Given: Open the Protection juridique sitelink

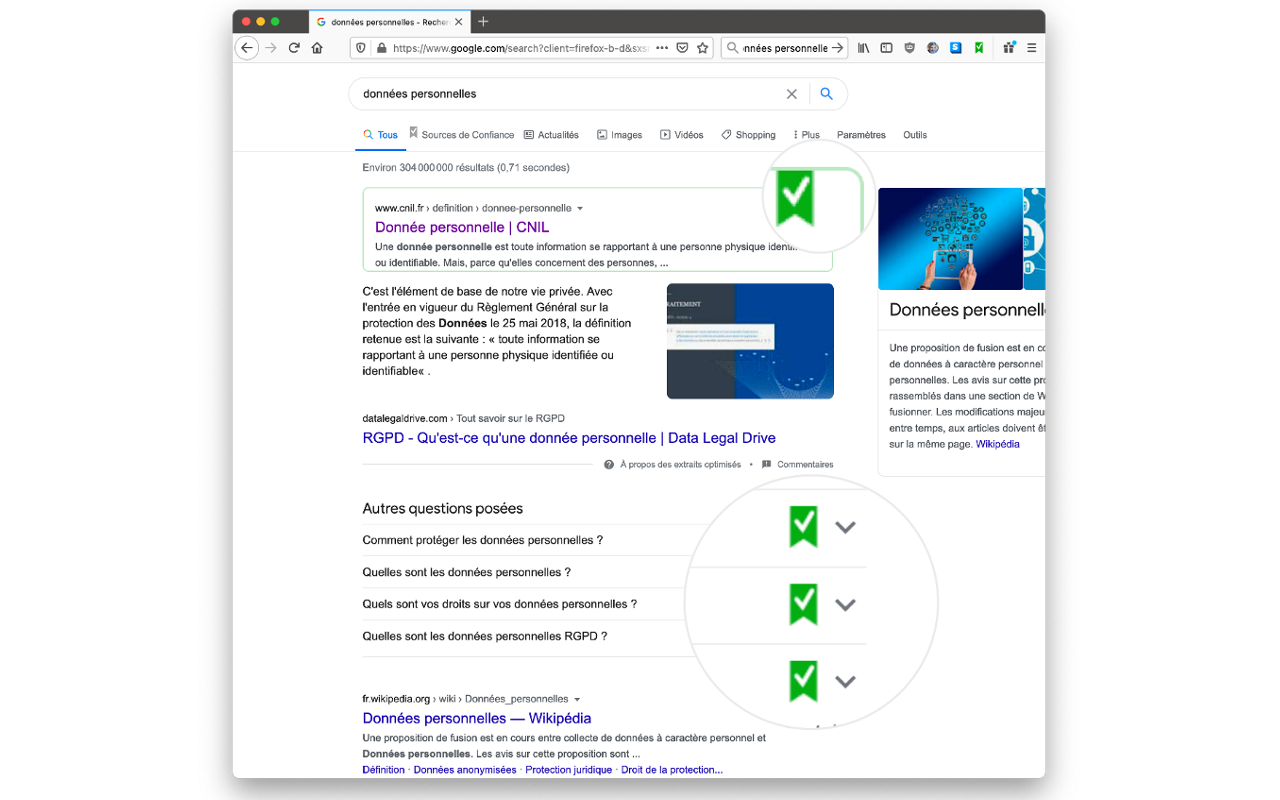Looking at the screenshot, I should pyautogui.click(x=569, y=770).
